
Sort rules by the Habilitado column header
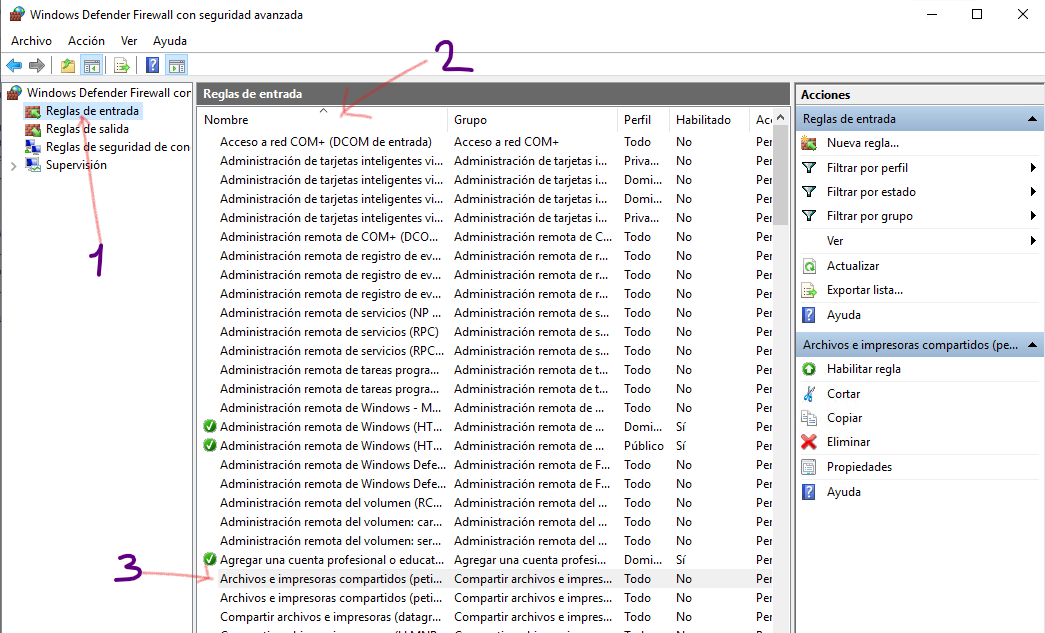pyautogui.click(x=703, y=120)
